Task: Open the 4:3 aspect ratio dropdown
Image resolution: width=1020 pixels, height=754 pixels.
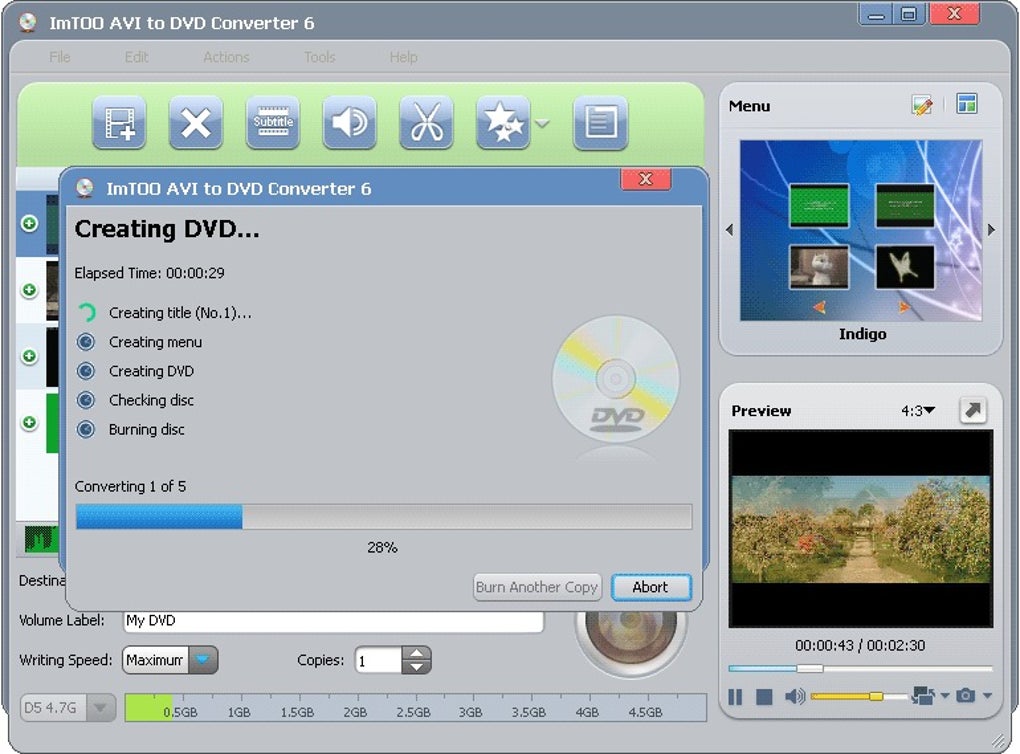Action: coord(918,411)
